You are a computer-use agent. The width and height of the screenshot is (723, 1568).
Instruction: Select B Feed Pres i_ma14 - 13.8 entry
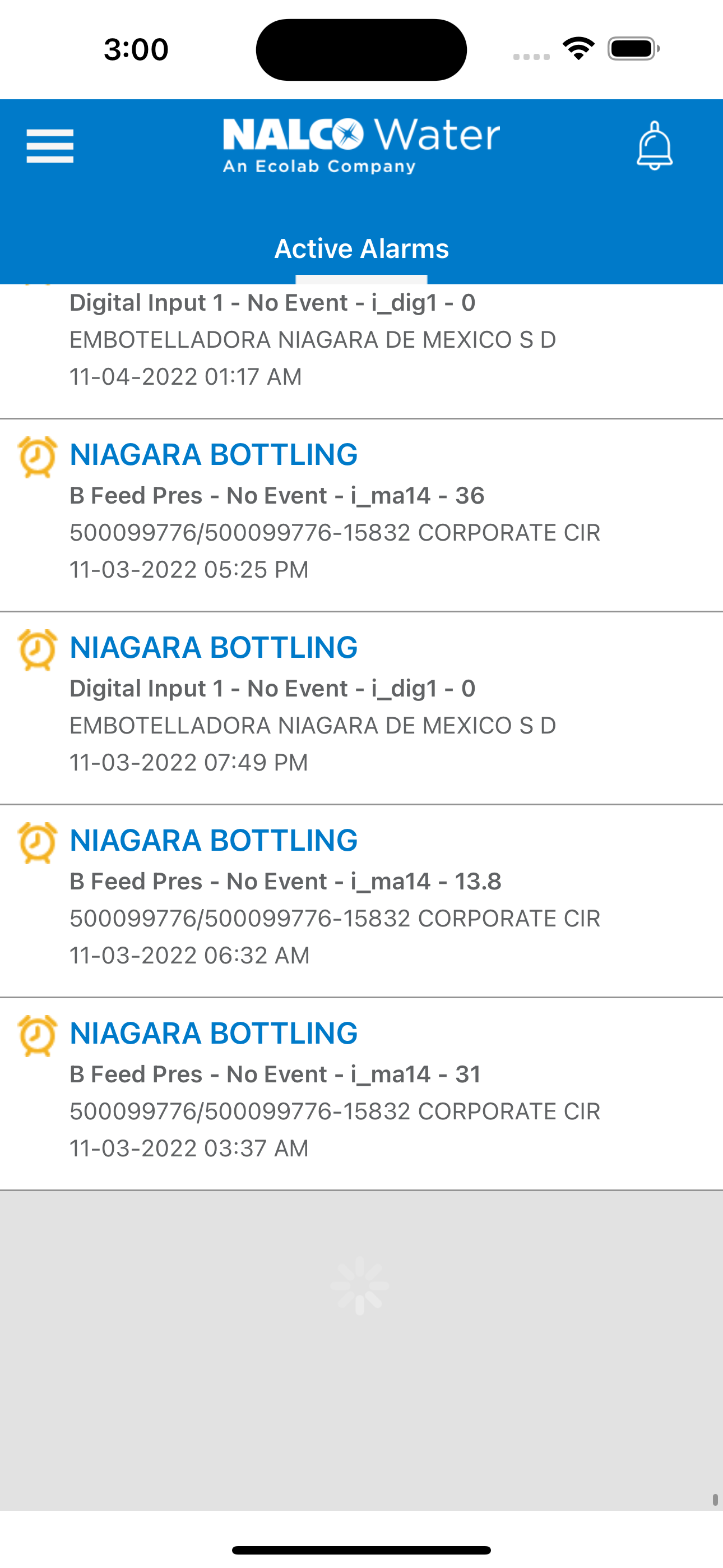[285, 882]
